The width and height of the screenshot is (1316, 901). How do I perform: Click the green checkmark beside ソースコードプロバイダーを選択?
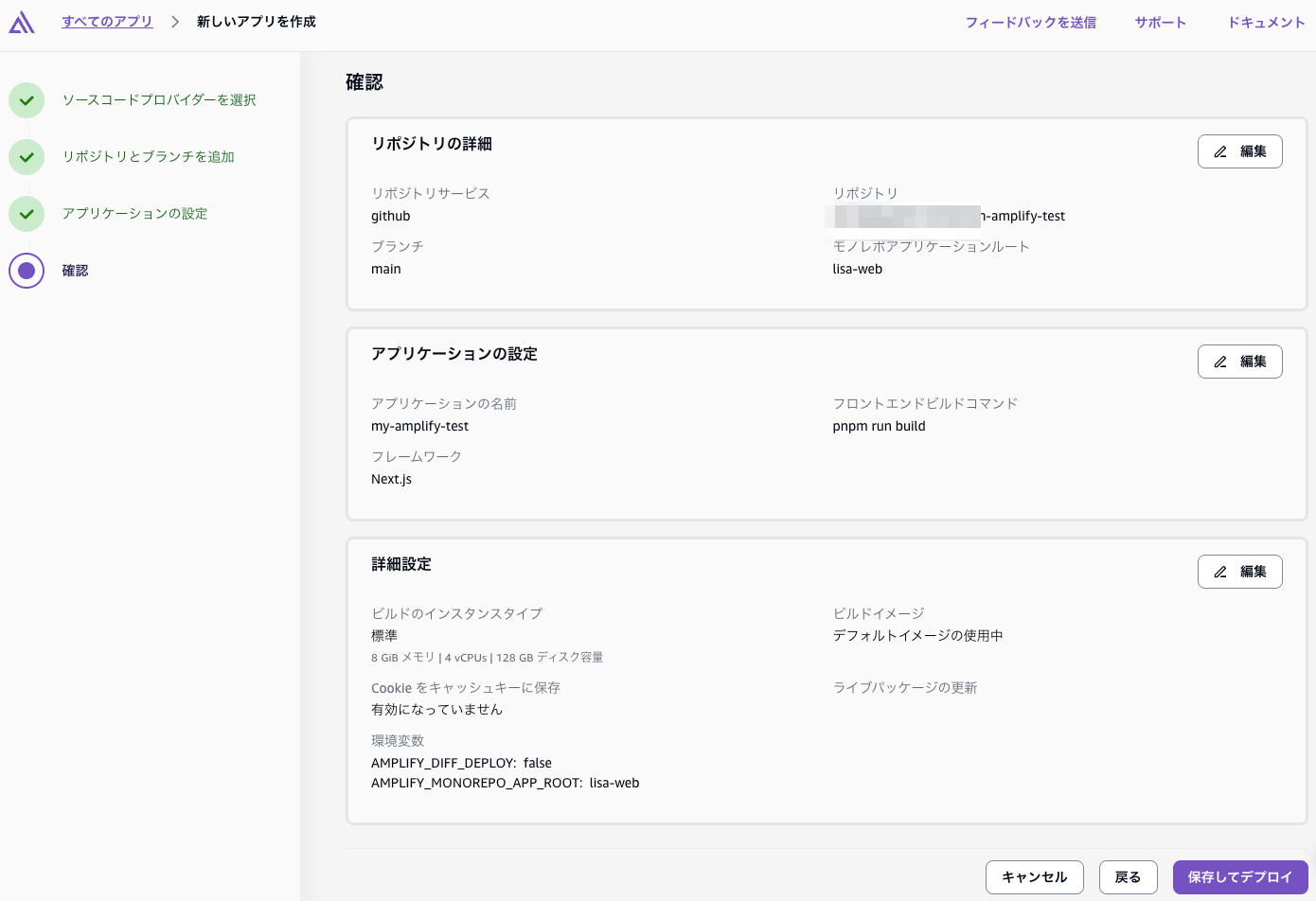[x=27, y=99]
